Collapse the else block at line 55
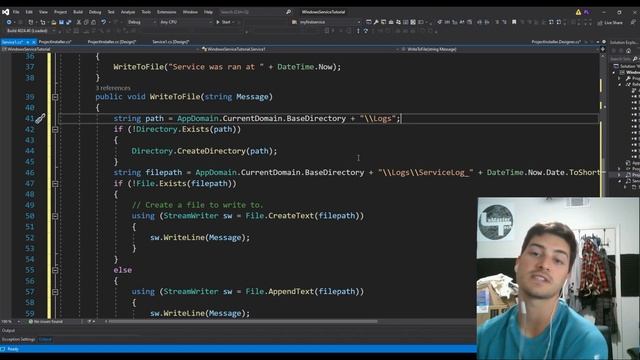This screenshot has width=640, height=360. click(x=55, y=270)
